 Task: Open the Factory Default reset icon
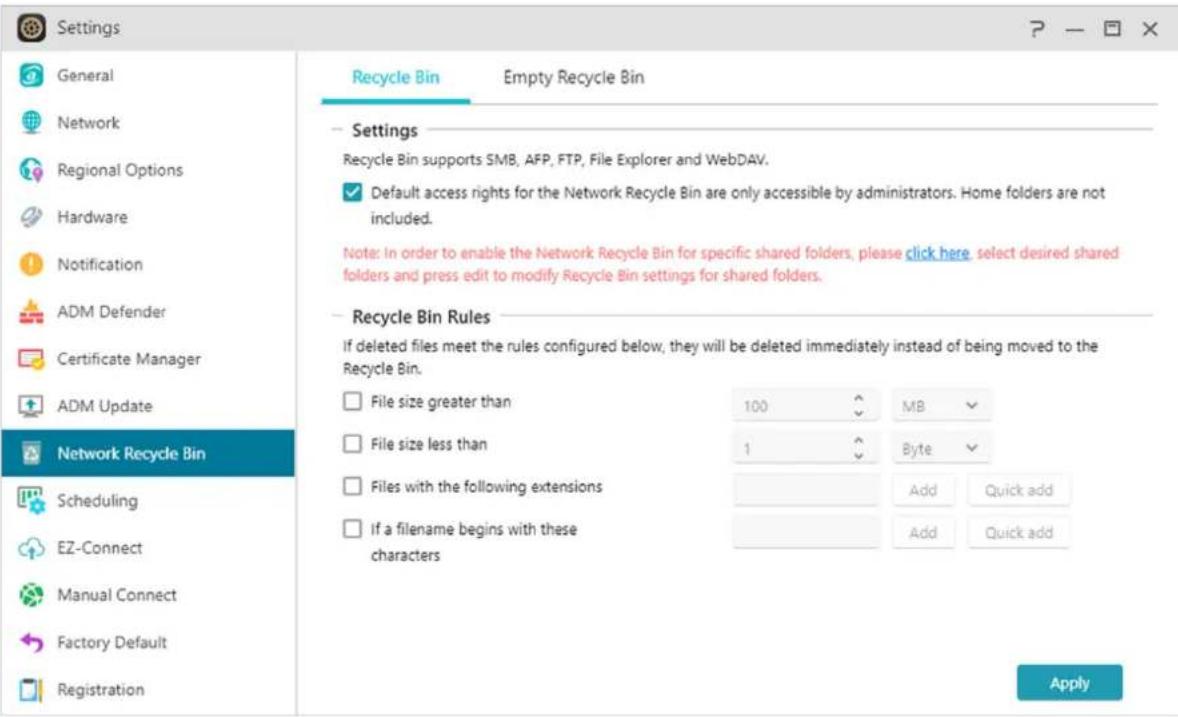coord(30,642)
